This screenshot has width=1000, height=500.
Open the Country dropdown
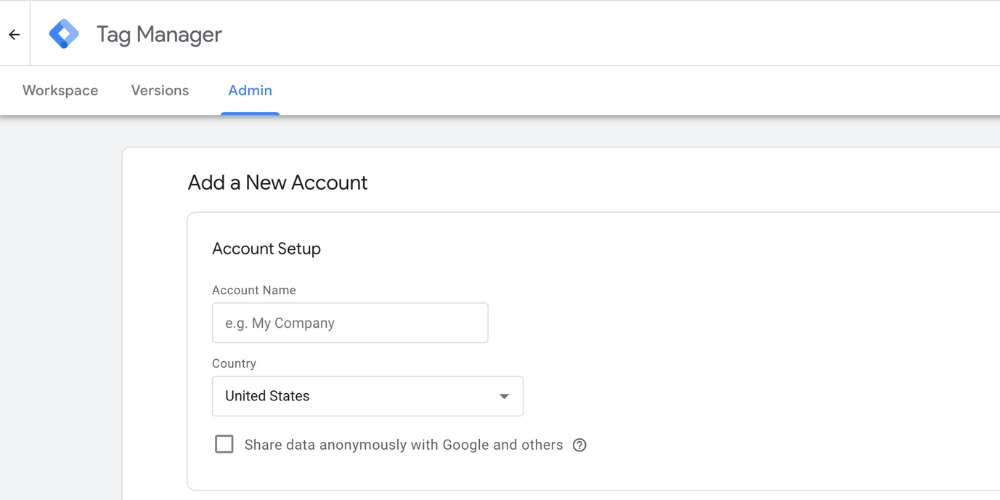pos(367,396)
